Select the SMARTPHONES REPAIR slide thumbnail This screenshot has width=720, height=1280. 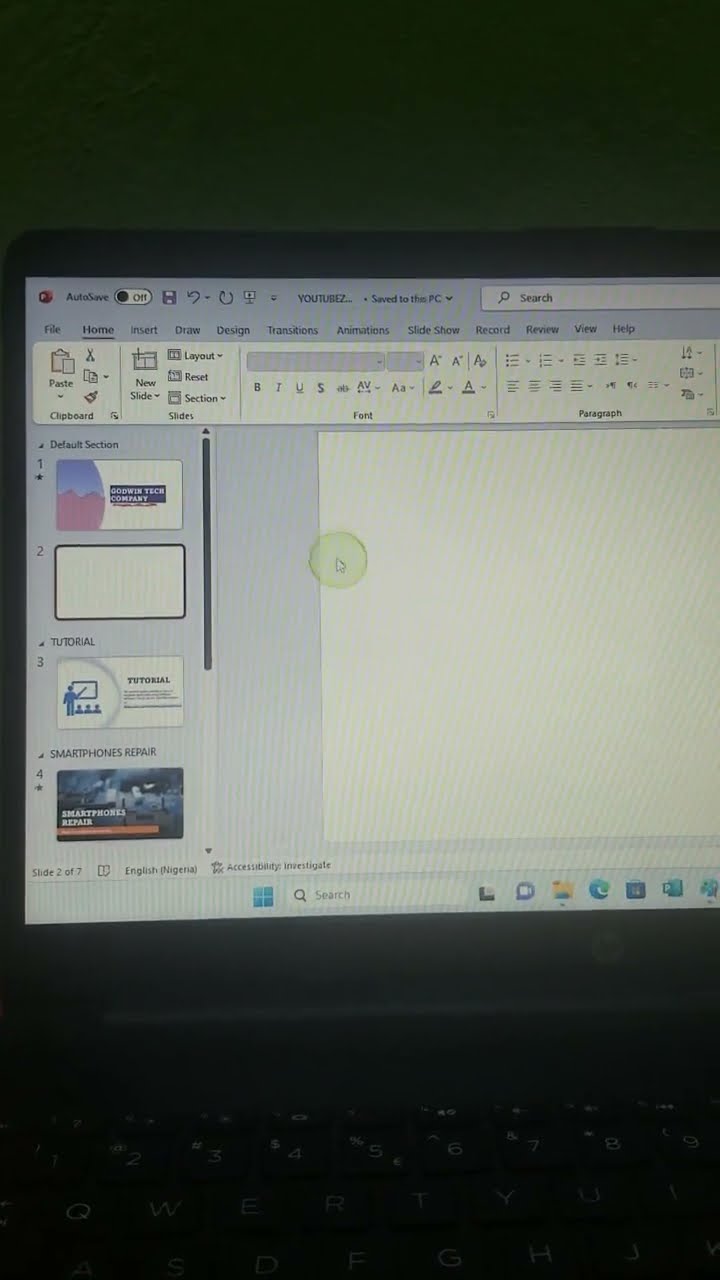point(120,803)
